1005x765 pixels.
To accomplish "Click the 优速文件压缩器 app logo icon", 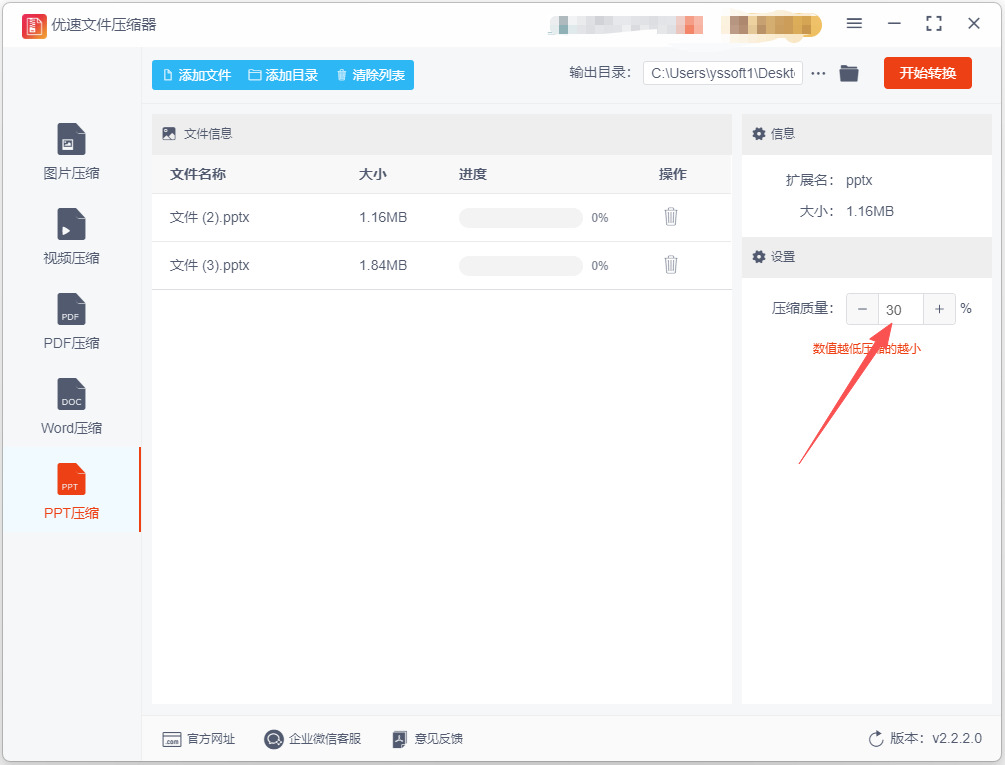I will point(34,26).
